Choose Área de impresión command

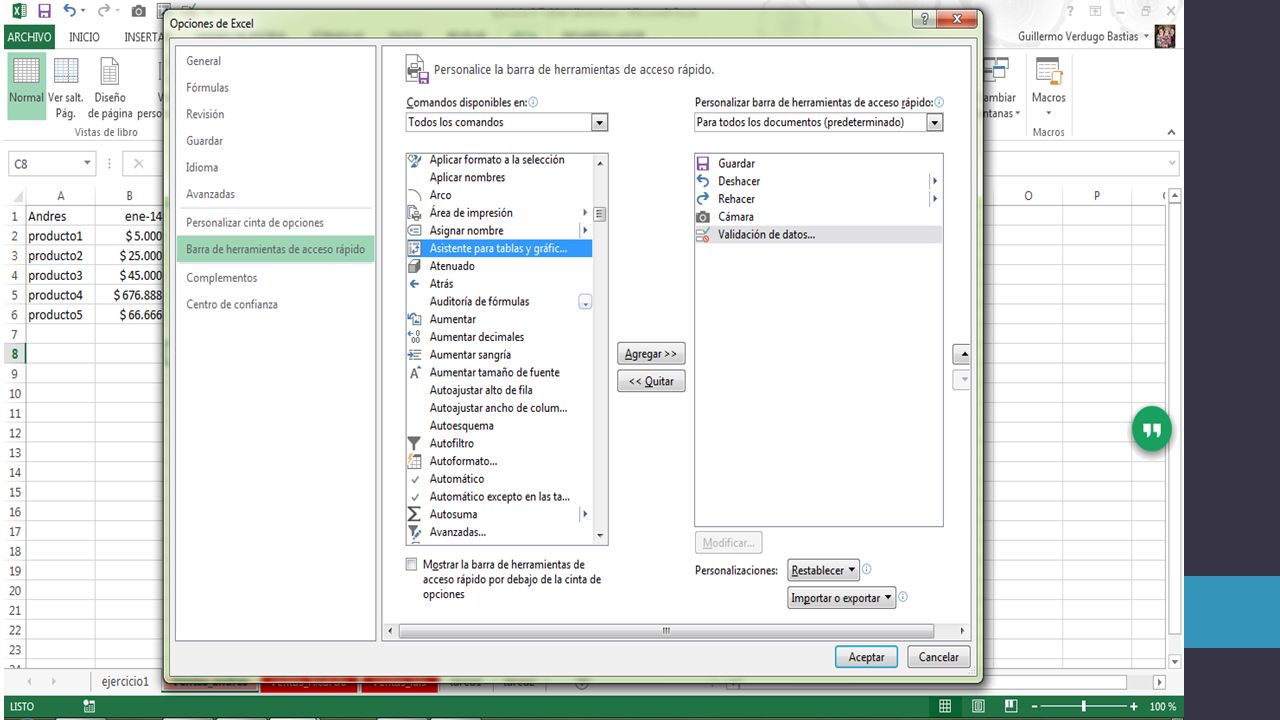[499, 213]
